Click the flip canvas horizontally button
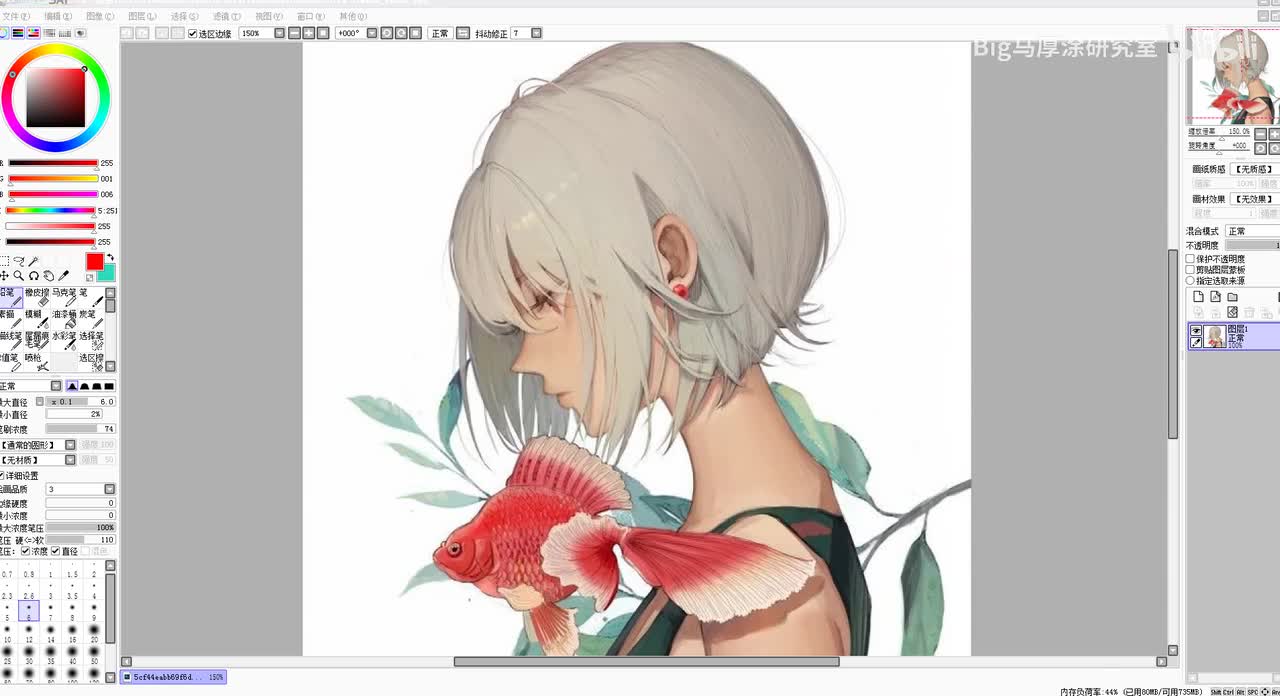This screenshot has width=1280, height=696. click(x=463, y=33)
